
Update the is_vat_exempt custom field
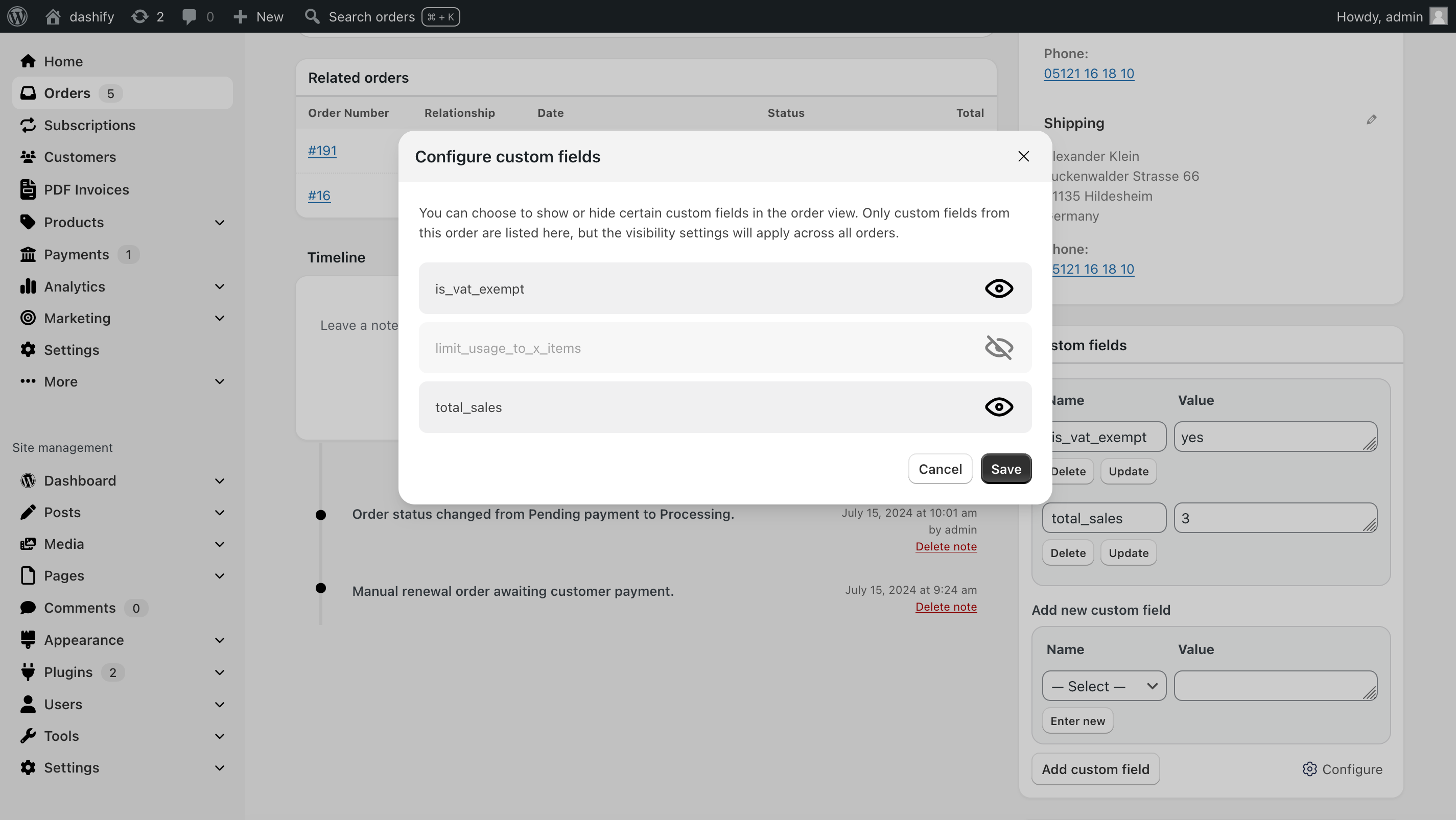(1128, 472)
